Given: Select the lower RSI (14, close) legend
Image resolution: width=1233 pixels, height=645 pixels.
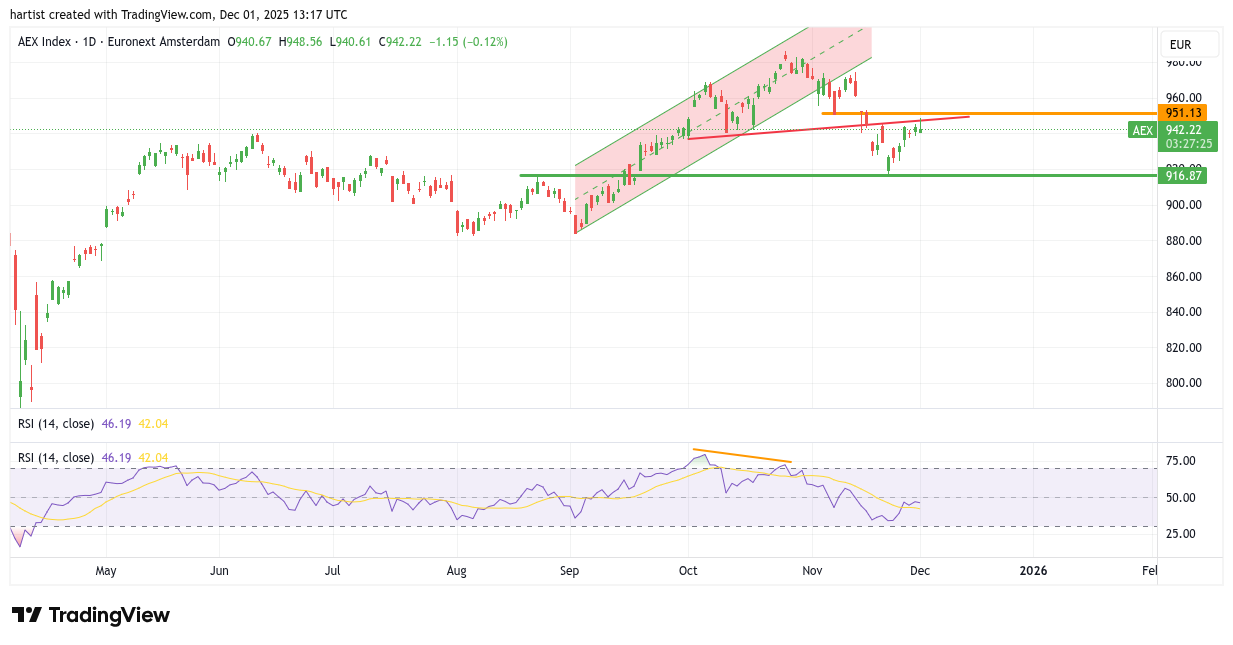Looking at the screenshot, I should pyautogui.click(x=54, y=458).
